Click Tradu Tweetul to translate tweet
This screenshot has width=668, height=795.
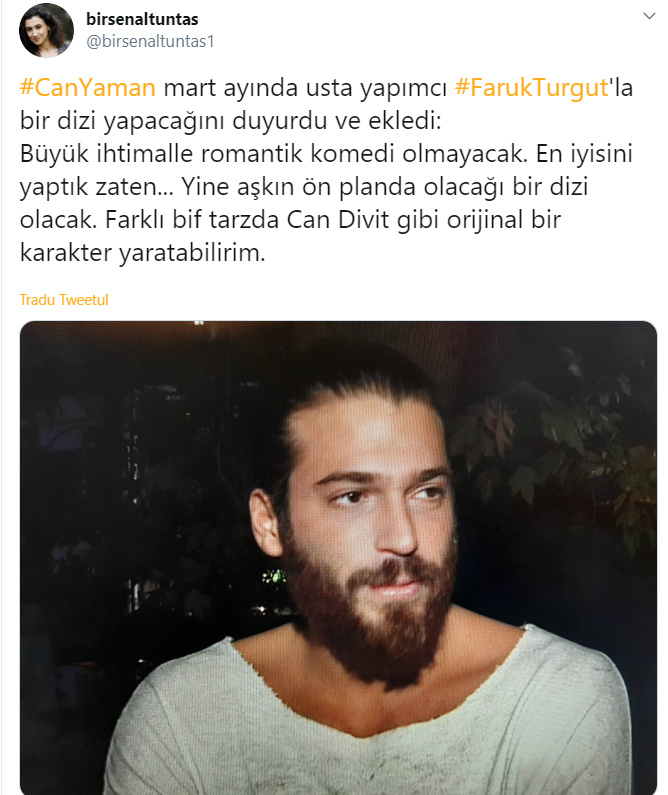(x=64, y=300)
